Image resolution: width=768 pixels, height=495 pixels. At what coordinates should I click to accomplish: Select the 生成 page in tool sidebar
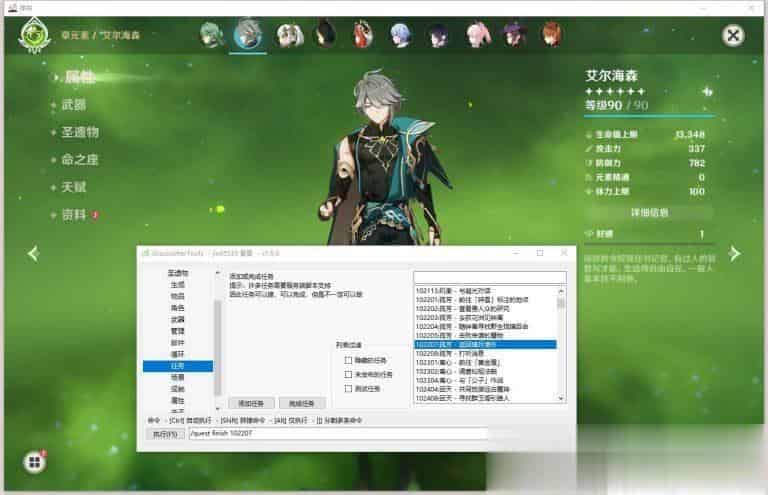[177, 284]
